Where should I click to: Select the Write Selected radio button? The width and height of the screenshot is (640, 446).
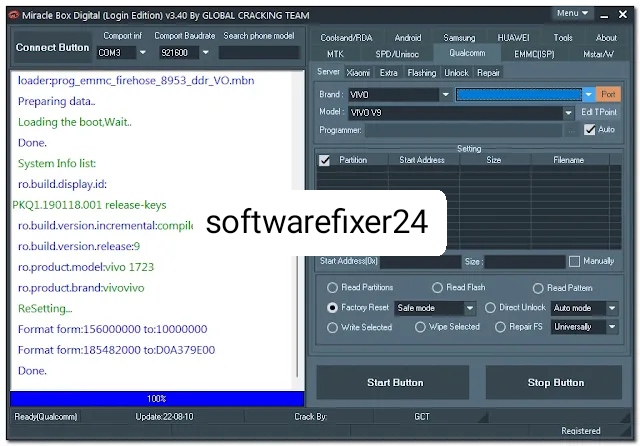[x=332, y=327]
